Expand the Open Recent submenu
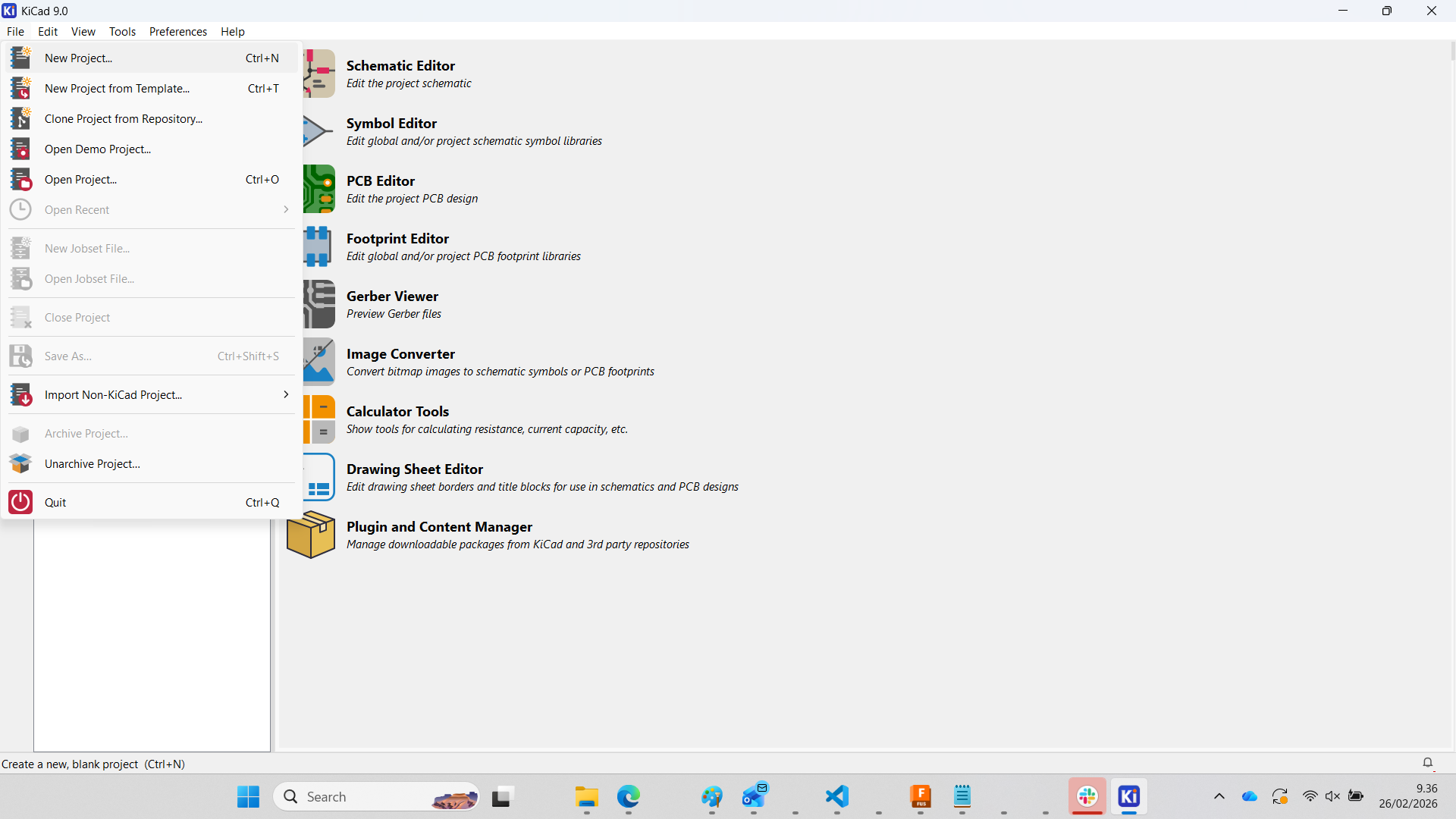 click(x=76, y=209)
